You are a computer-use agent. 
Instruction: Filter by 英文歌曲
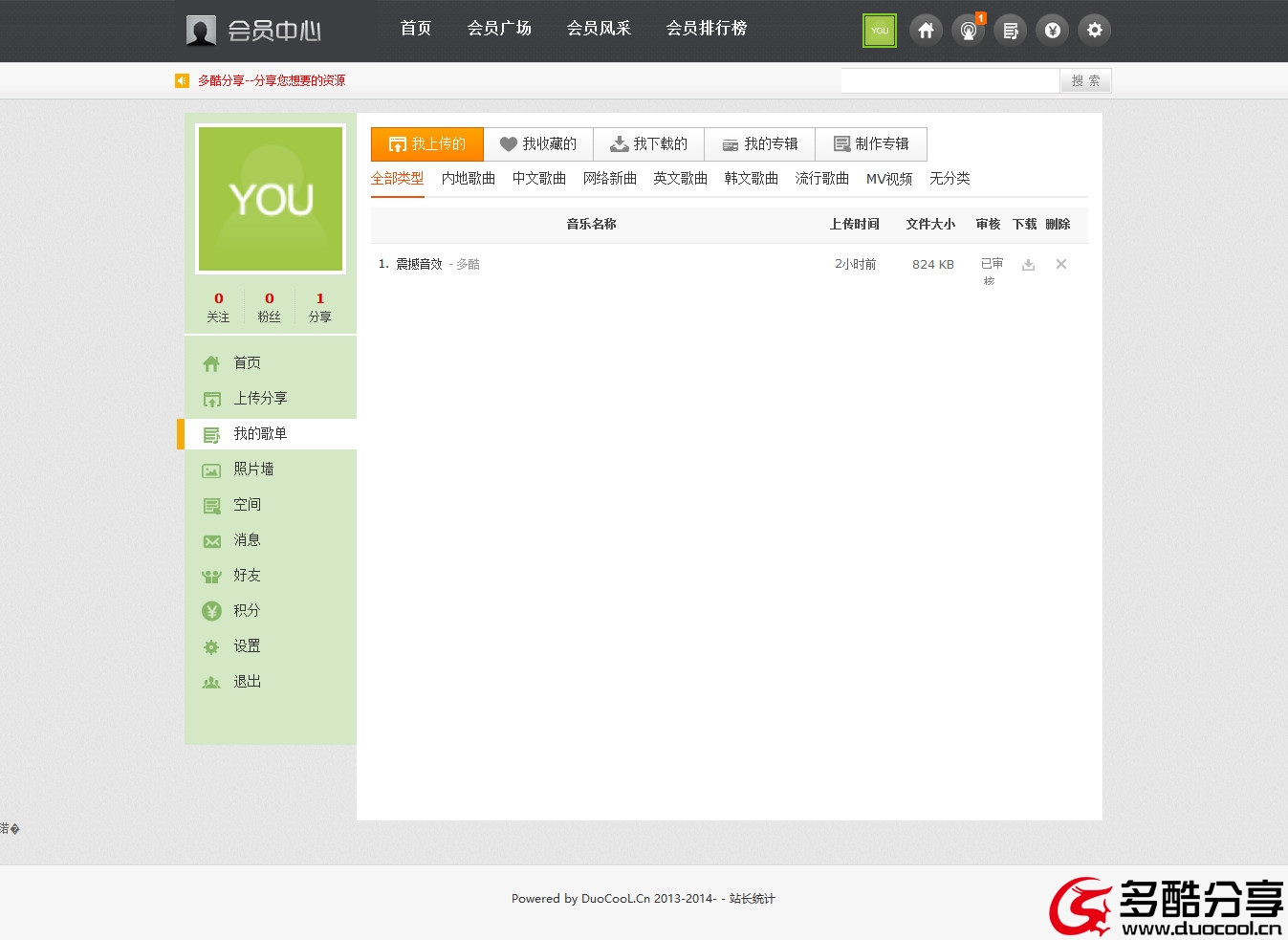click(x=681, y=179)
